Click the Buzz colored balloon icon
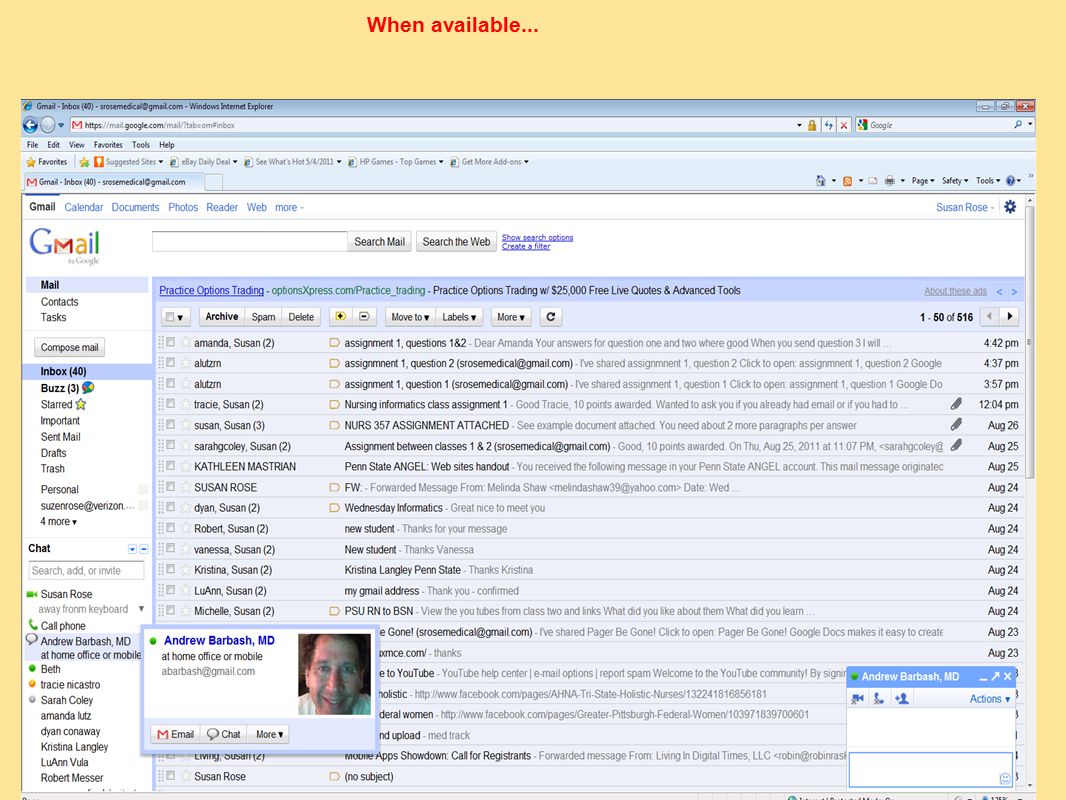 [x=88, y=387]
